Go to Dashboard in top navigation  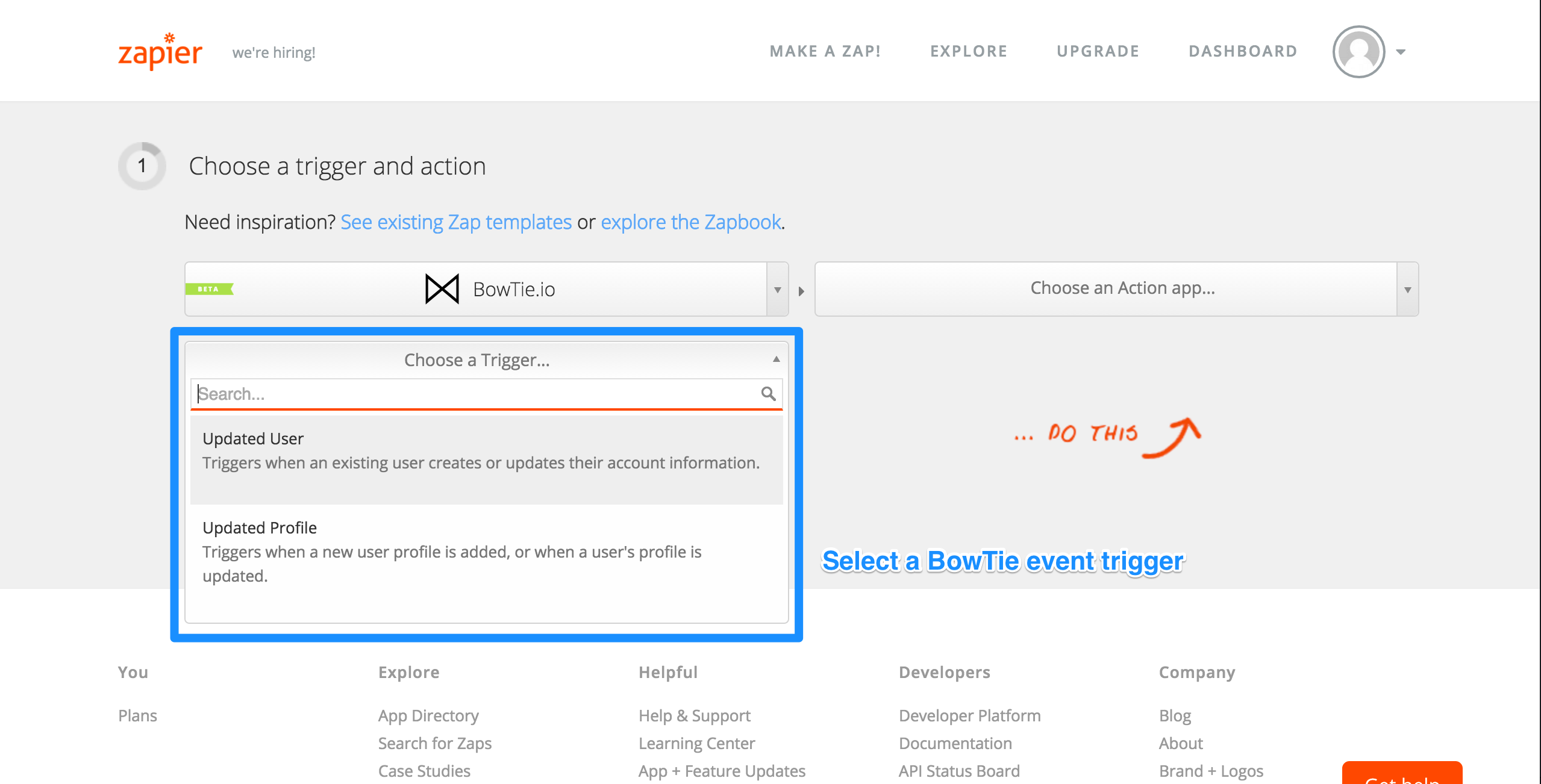tap(1243, 51)
